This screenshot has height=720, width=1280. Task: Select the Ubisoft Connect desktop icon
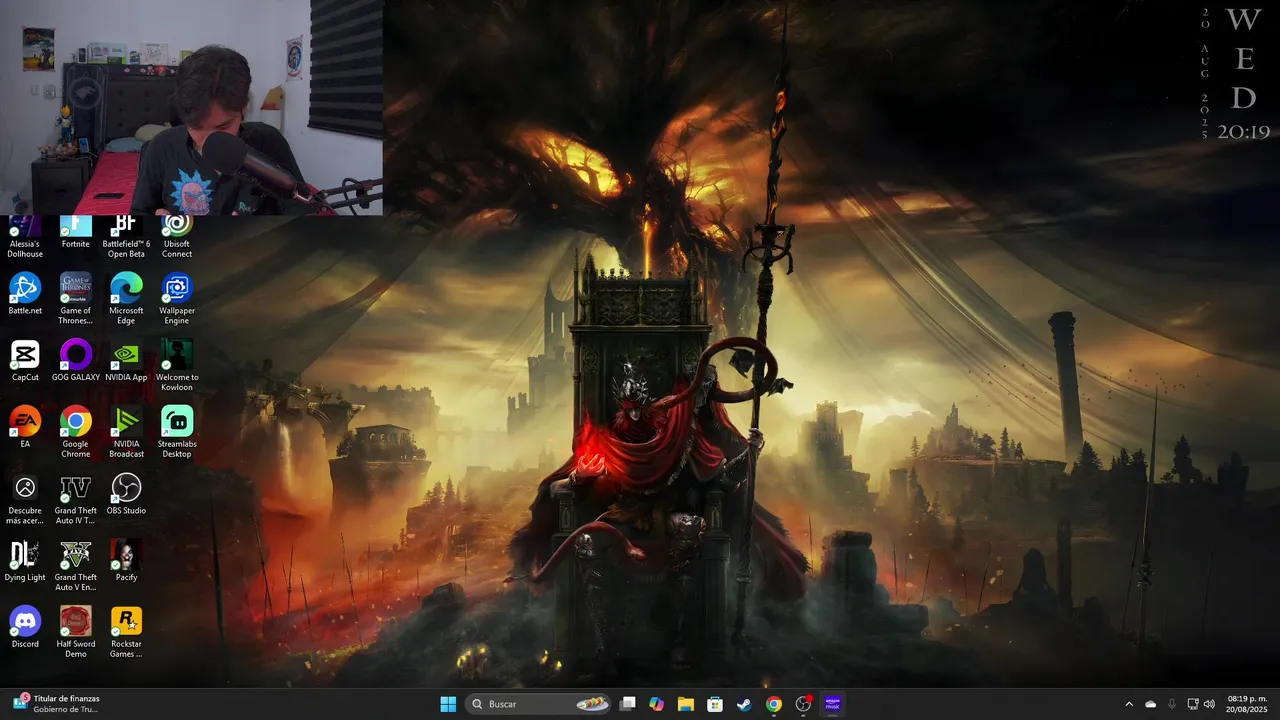pos(177,238)
